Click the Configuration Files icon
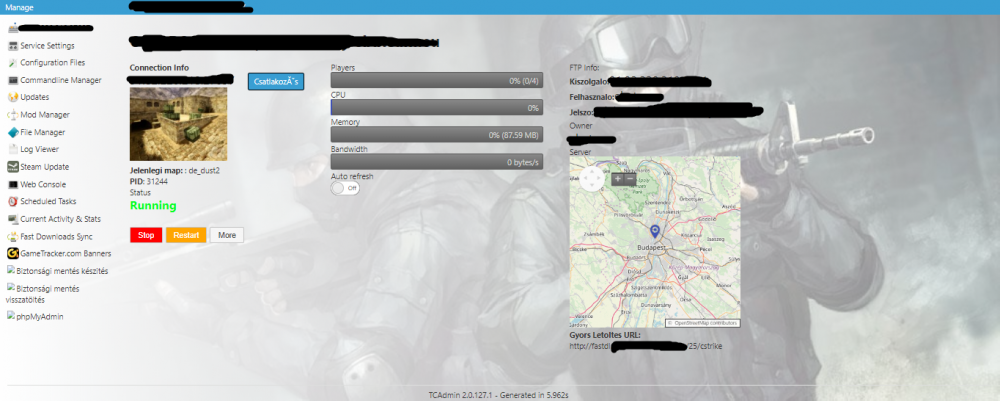The height and width of the screenshot is (401, 1000). tap(13, 62)
